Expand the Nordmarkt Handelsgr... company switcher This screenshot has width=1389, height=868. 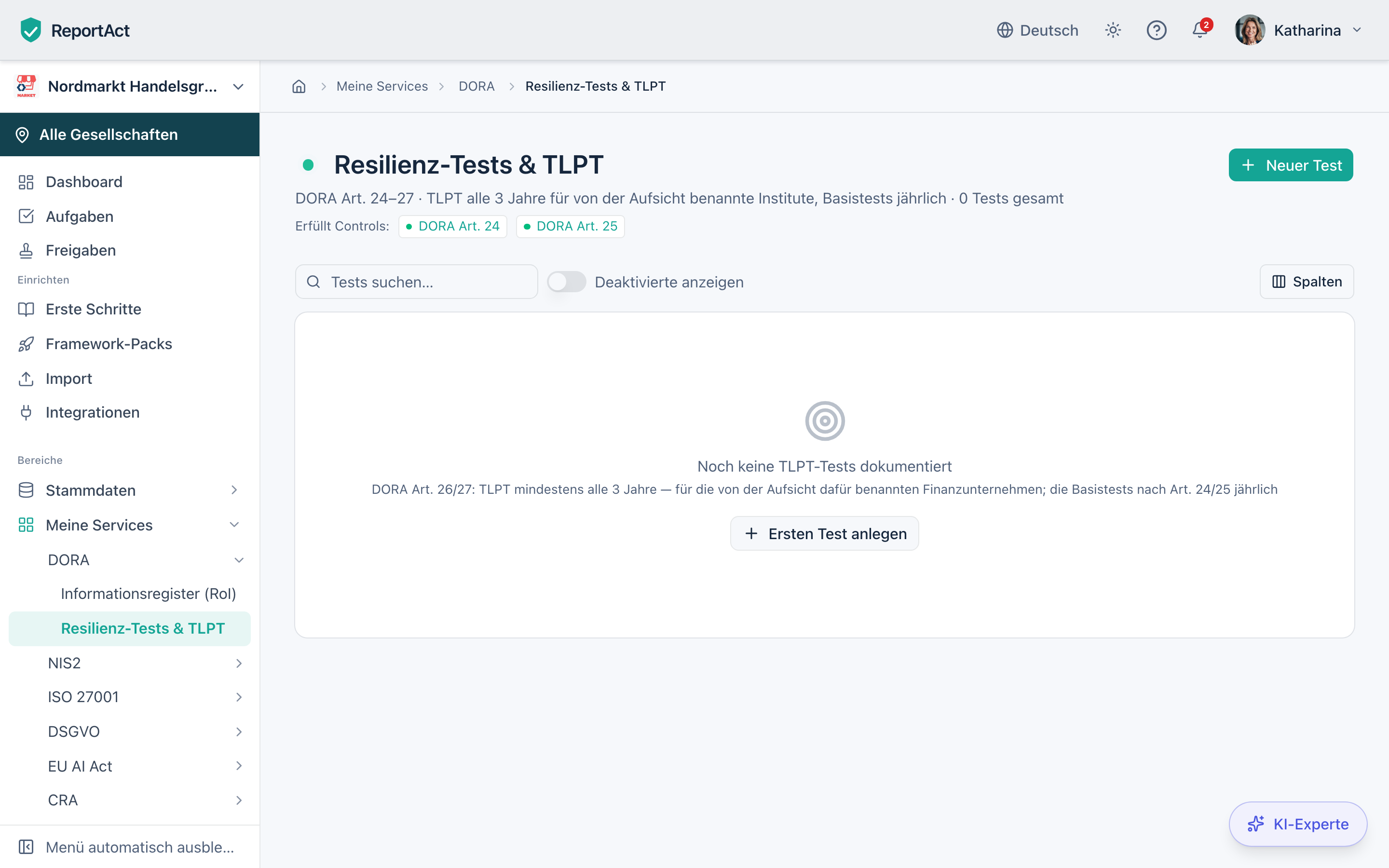tap(130, 87)
